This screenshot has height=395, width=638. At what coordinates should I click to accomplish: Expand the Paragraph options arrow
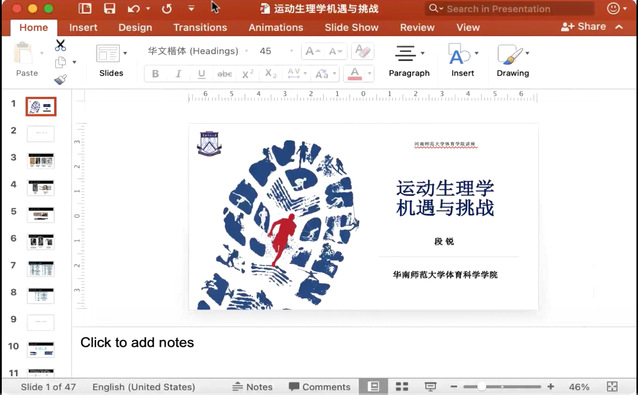pyautogui.click(x=423, y=53)
